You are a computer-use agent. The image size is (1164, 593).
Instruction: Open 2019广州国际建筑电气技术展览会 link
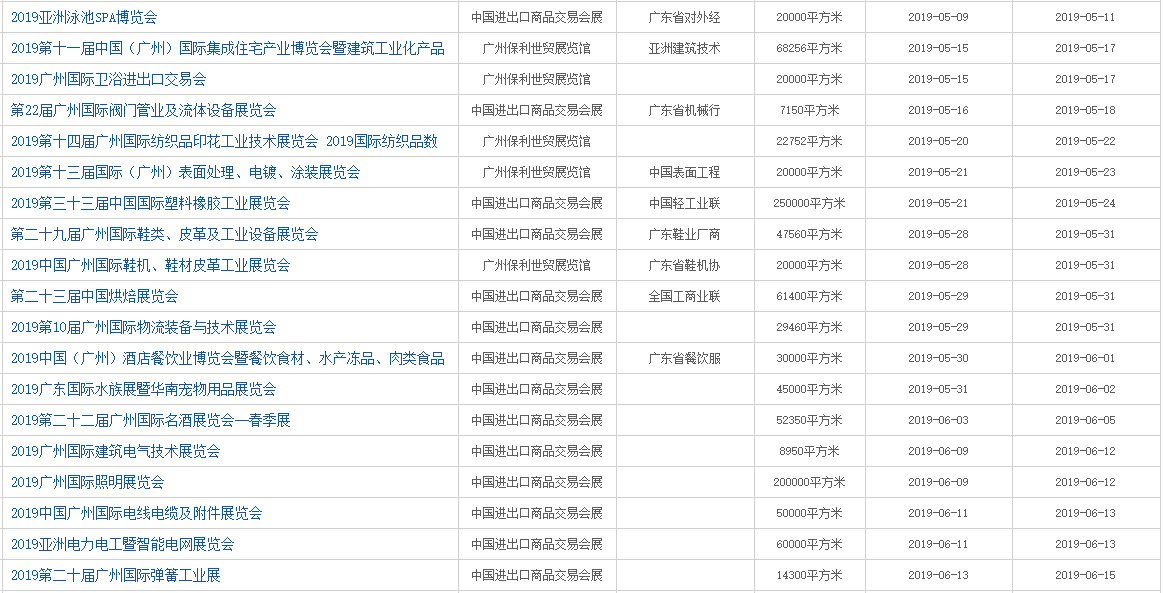click(116, 451)
